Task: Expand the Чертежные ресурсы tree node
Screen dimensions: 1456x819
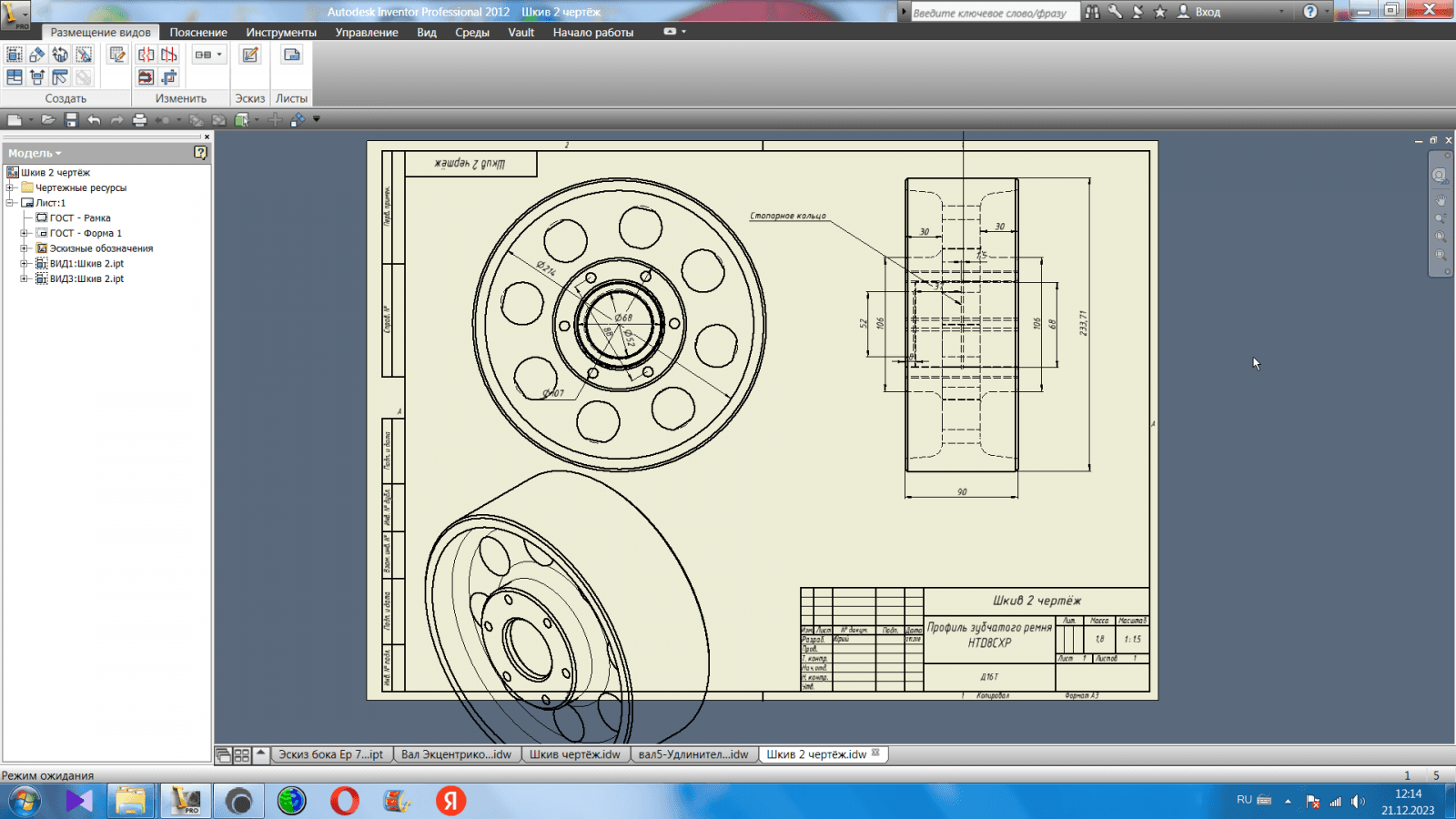Action: tap(11, 188)
